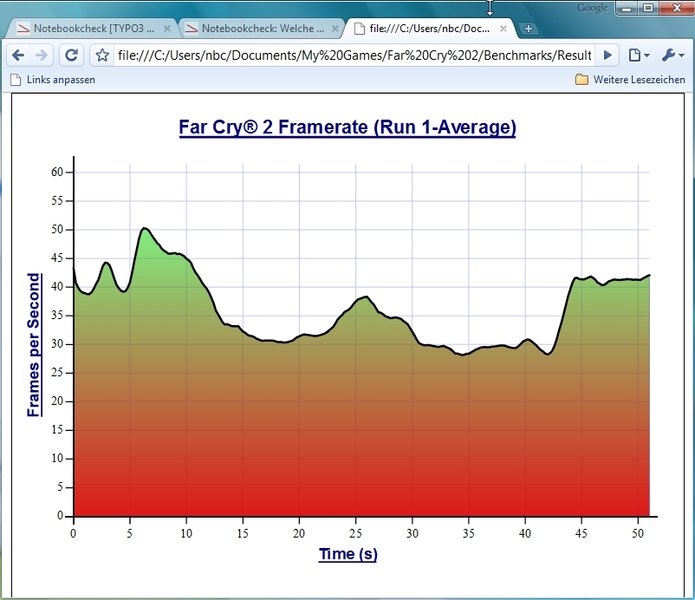Open the Weitere Lesezeichen folder
Image resolution: width=695 pixels, height=600 pixels.
(630, 80)
